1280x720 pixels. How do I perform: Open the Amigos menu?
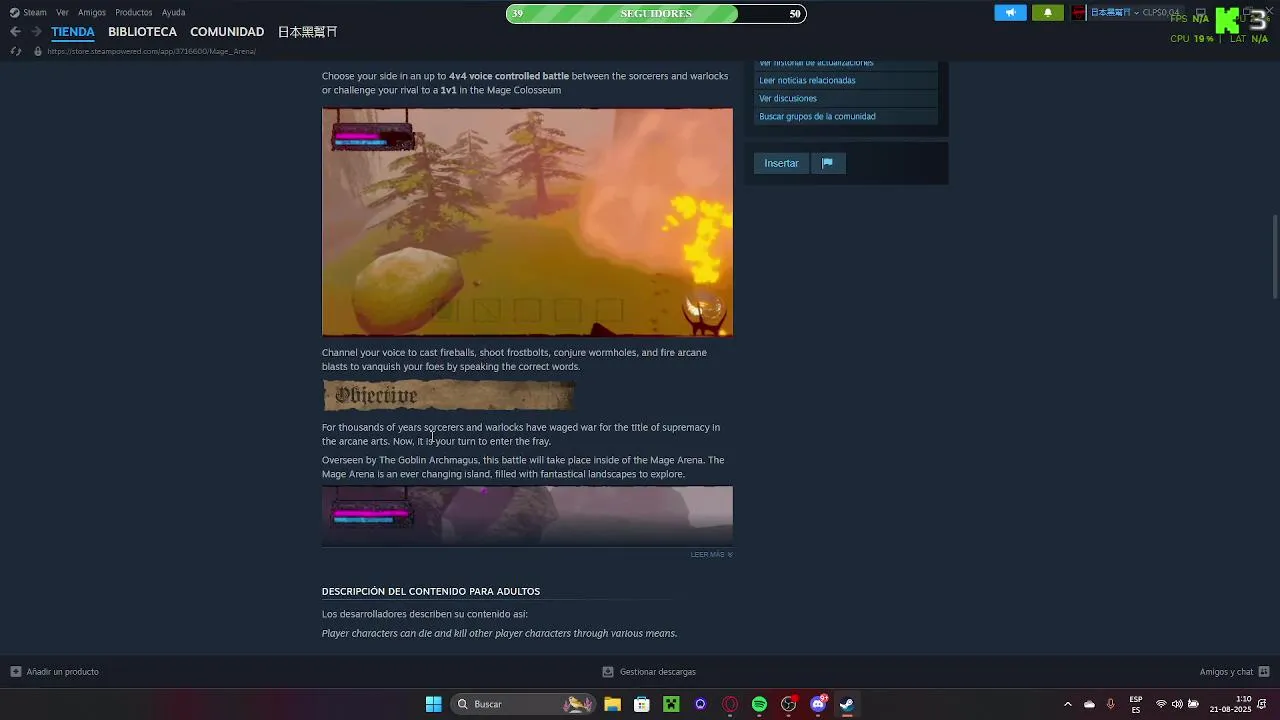coord(92,13)
